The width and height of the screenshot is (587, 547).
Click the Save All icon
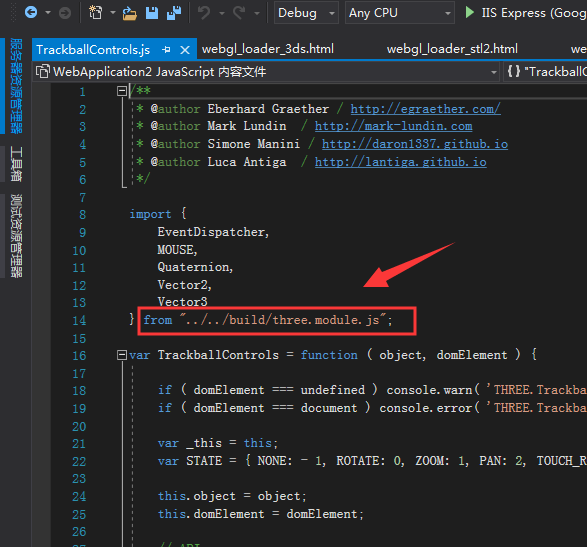[x=174, y=13]
